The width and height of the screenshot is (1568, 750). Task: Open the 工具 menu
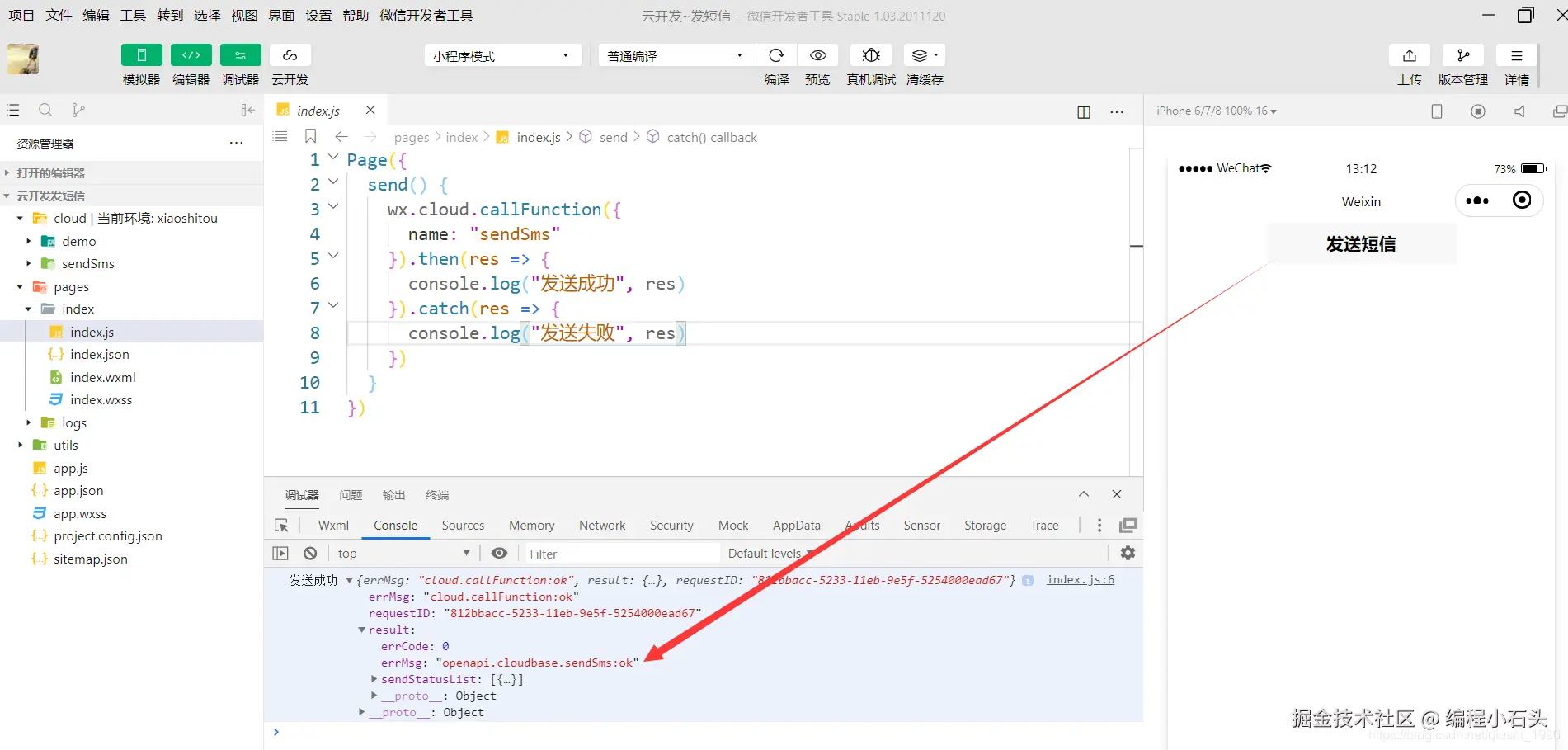tap(133, 15)
